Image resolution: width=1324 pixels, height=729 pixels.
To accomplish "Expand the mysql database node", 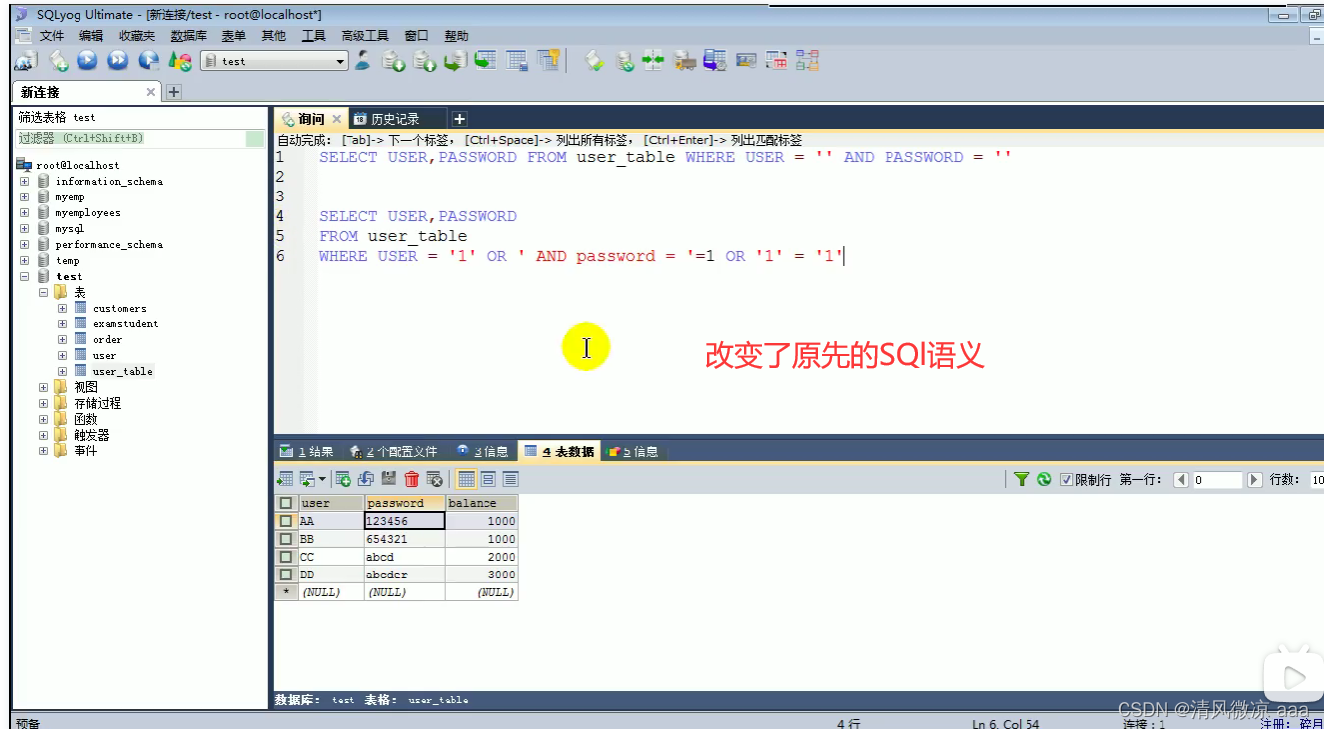I will [x=24, y=229].
